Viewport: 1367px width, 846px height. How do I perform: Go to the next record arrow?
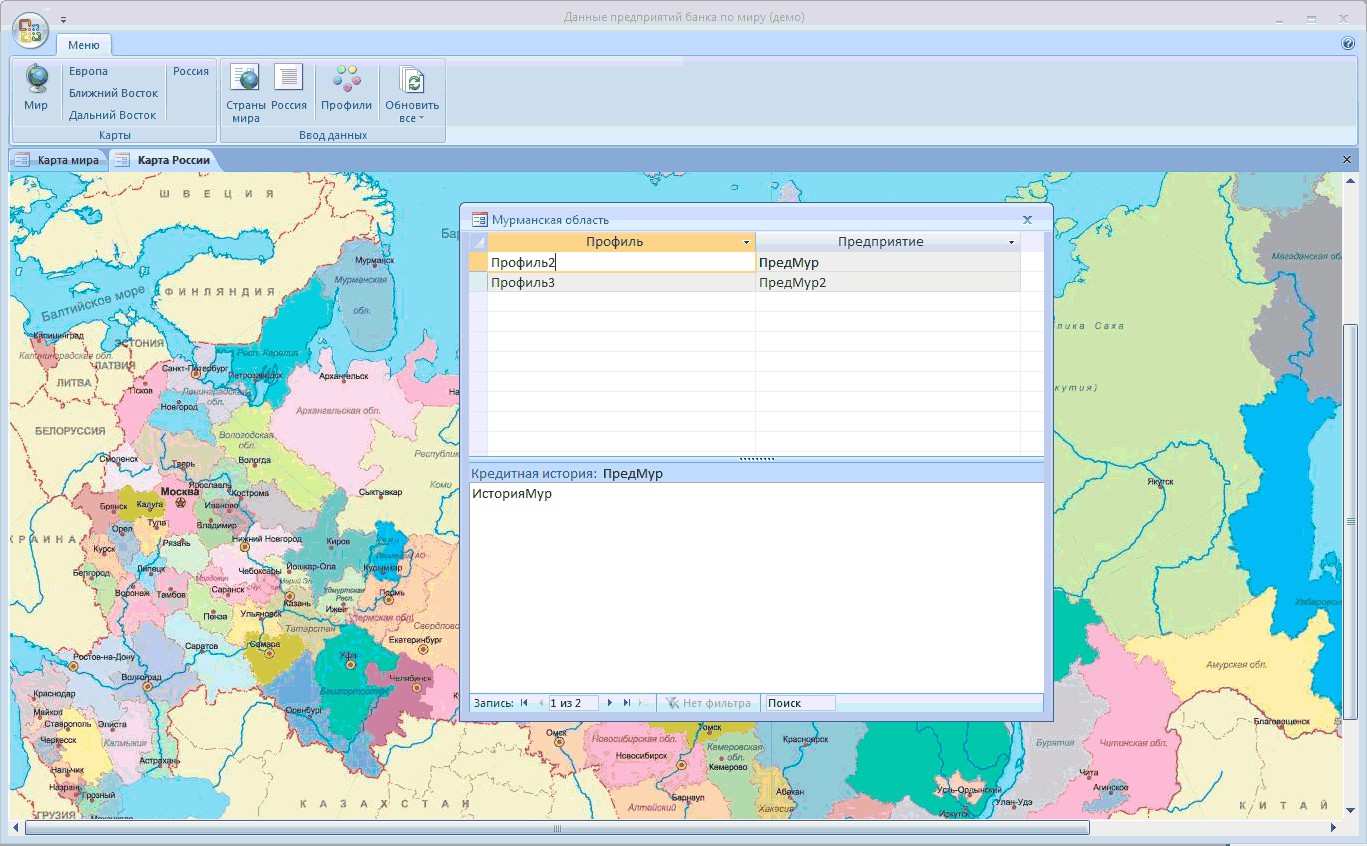610,703
